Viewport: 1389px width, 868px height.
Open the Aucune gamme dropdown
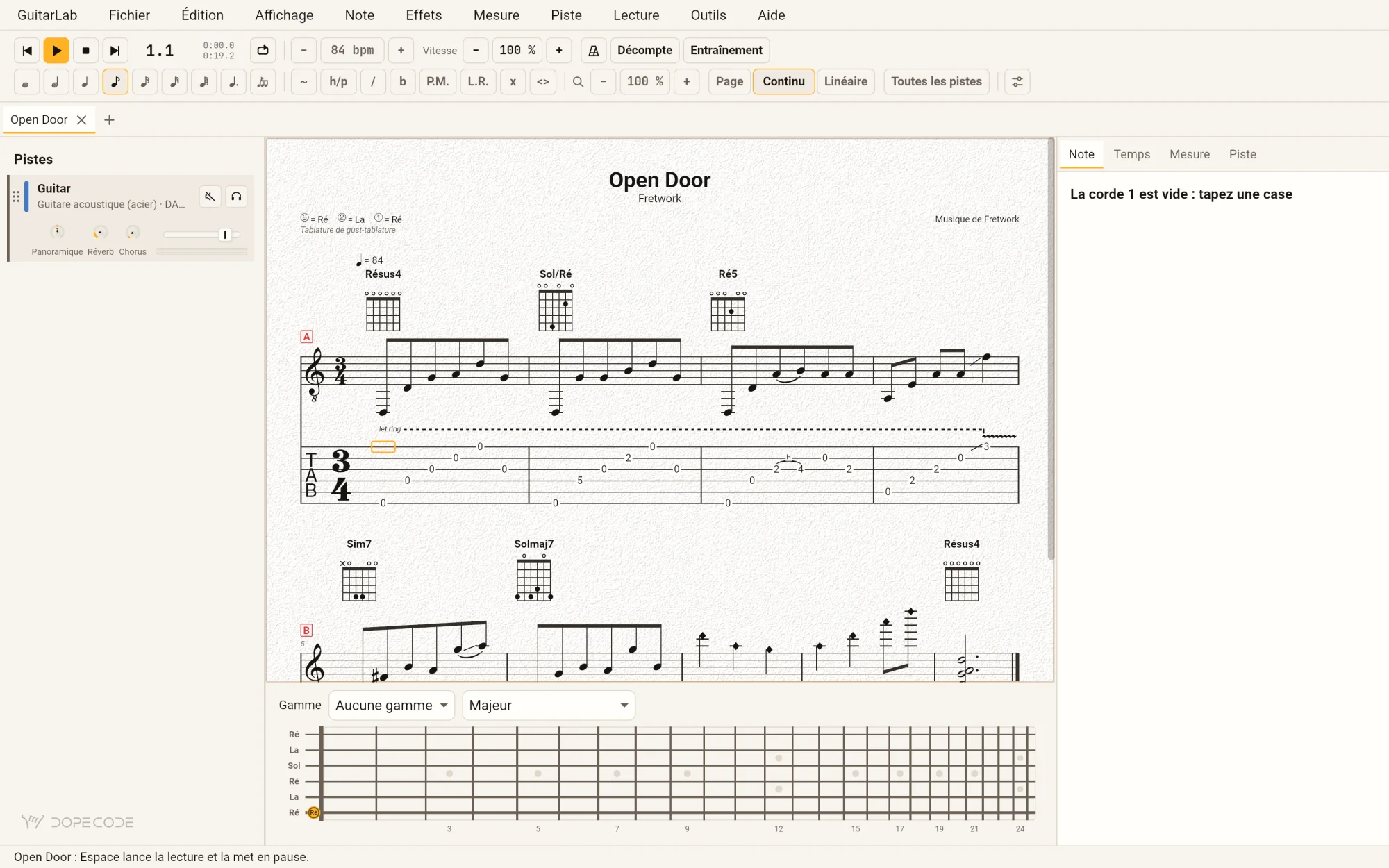click(392, 706)
